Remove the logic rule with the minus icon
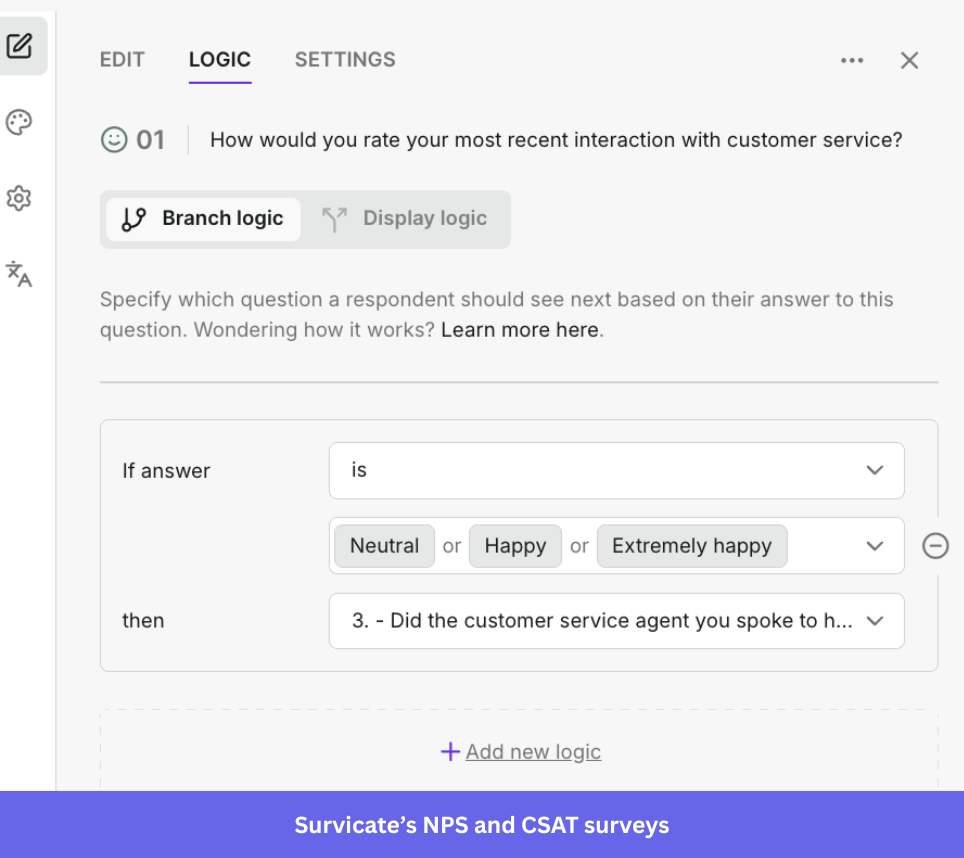The height and width of the screenshot is (858, 964). 936,546
